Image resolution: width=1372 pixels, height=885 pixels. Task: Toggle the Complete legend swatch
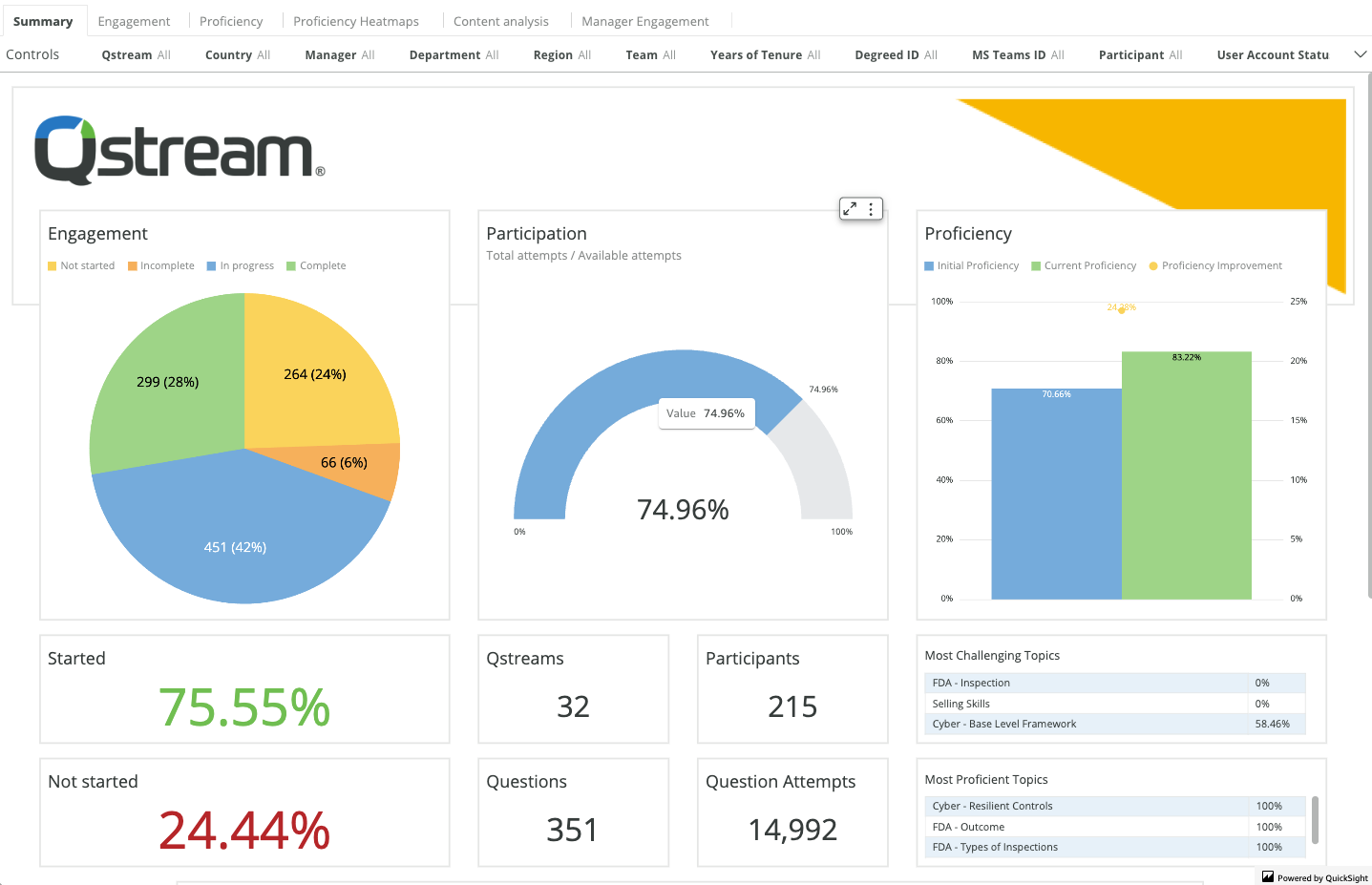point(292,266)
